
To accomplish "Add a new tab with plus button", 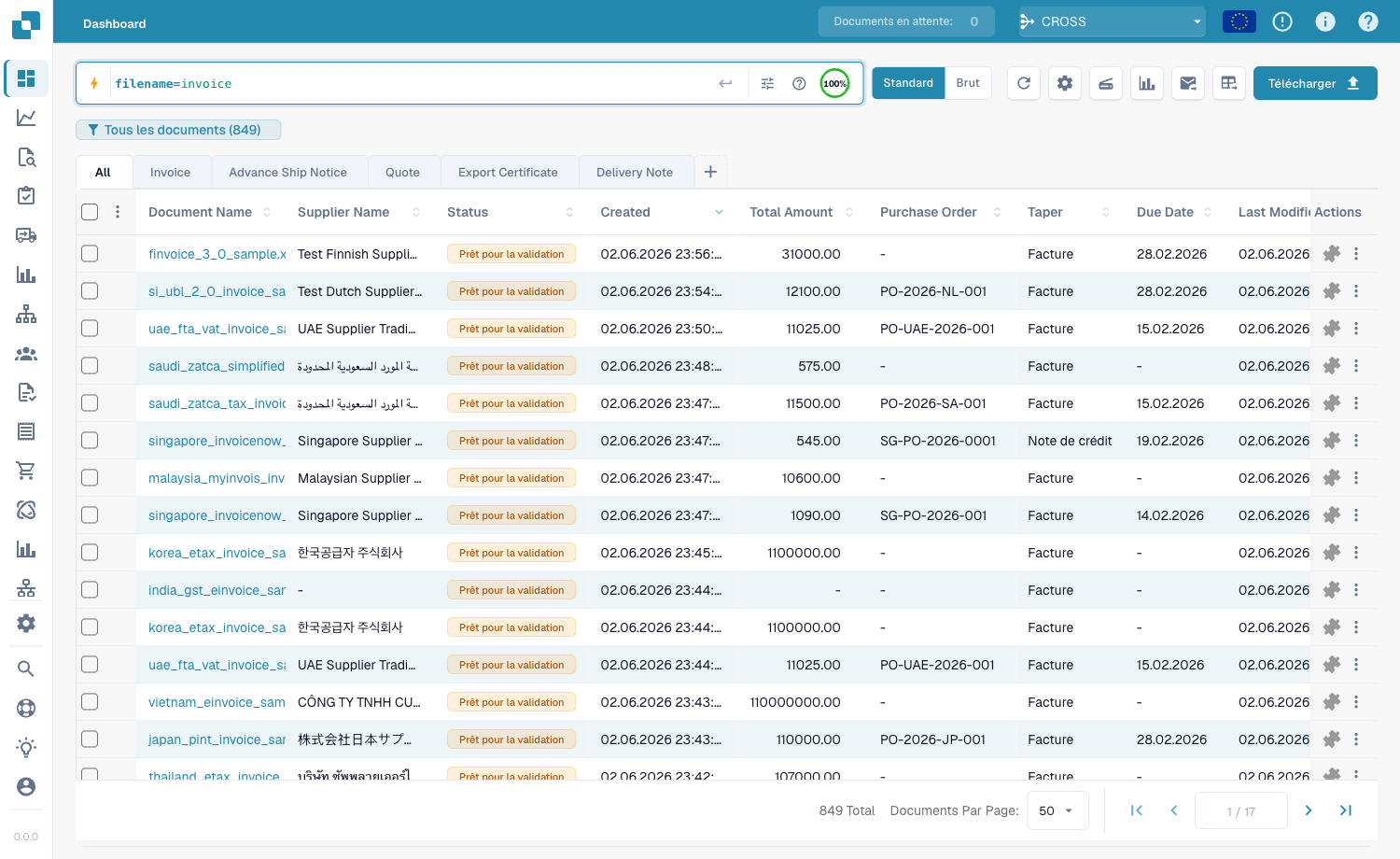I will pyautogui.click(x=710, y=172).
